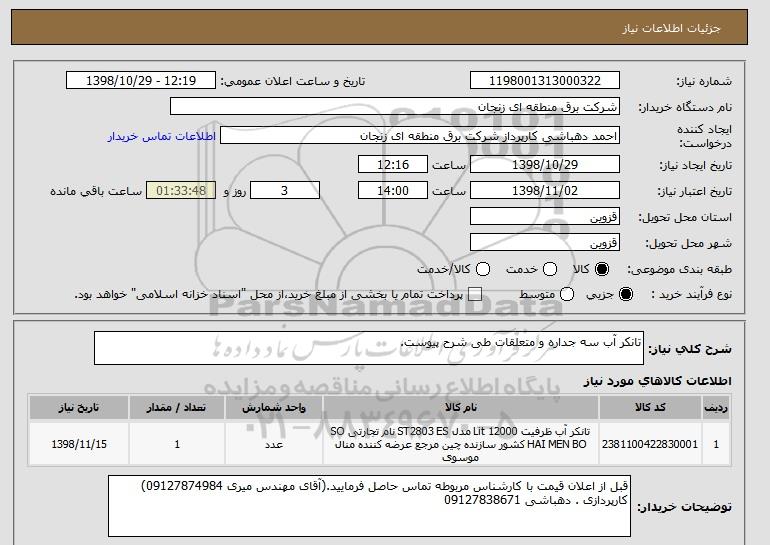Click the creation time field 12:16
Viewport: 770px width, 545px height.
(x=393, y=164)
